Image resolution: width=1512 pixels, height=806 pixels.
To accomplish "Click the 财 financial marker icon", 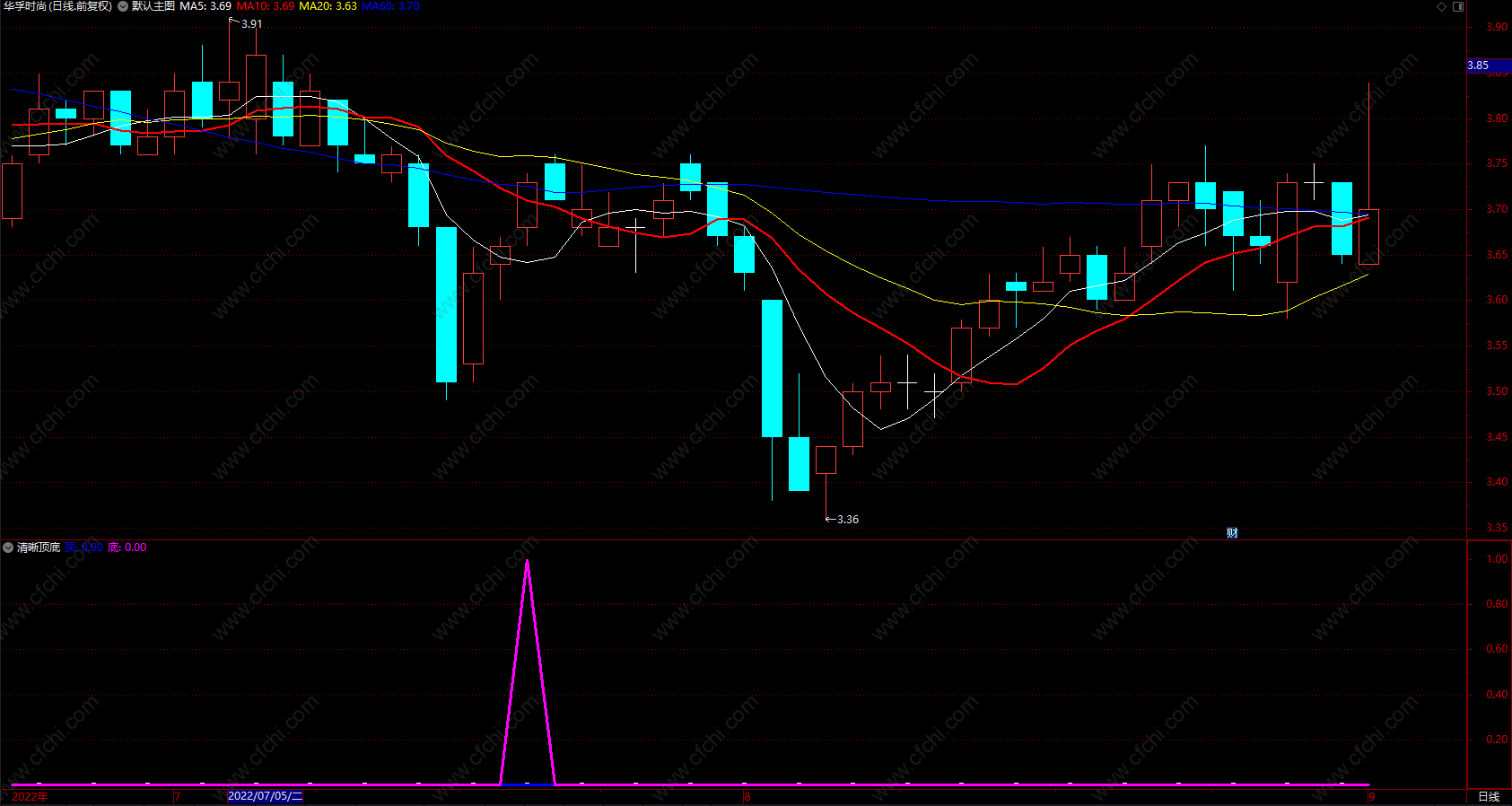I will [1232, 533].
